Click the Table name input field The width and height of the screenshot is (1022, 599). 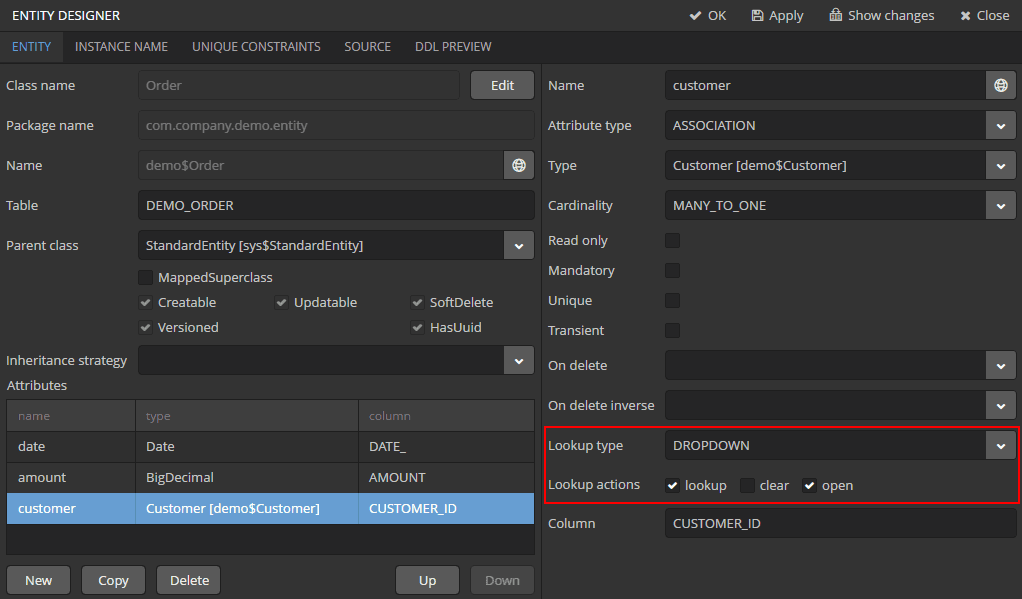tap(336, 206)
